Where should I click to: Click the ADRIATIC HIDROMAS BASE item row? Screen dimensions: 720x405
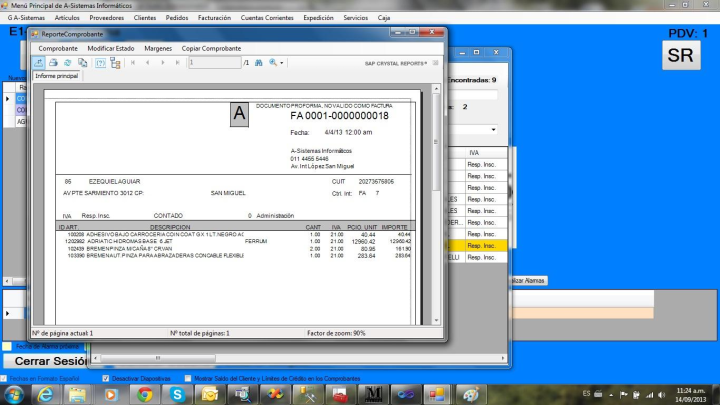[x=238, y=241]
